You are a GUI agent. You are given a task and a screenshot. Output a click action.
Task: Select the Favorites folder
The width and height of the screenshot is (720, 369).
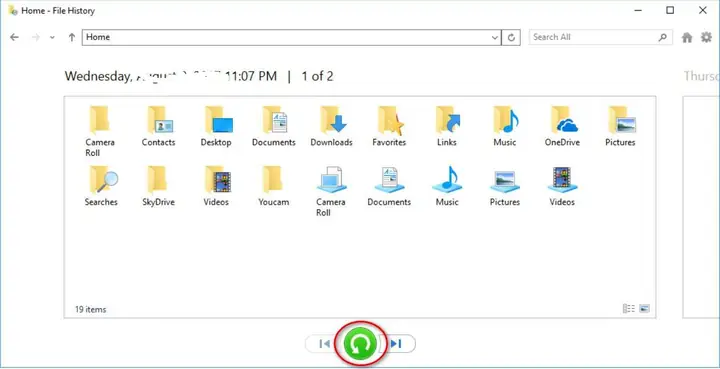389,127
